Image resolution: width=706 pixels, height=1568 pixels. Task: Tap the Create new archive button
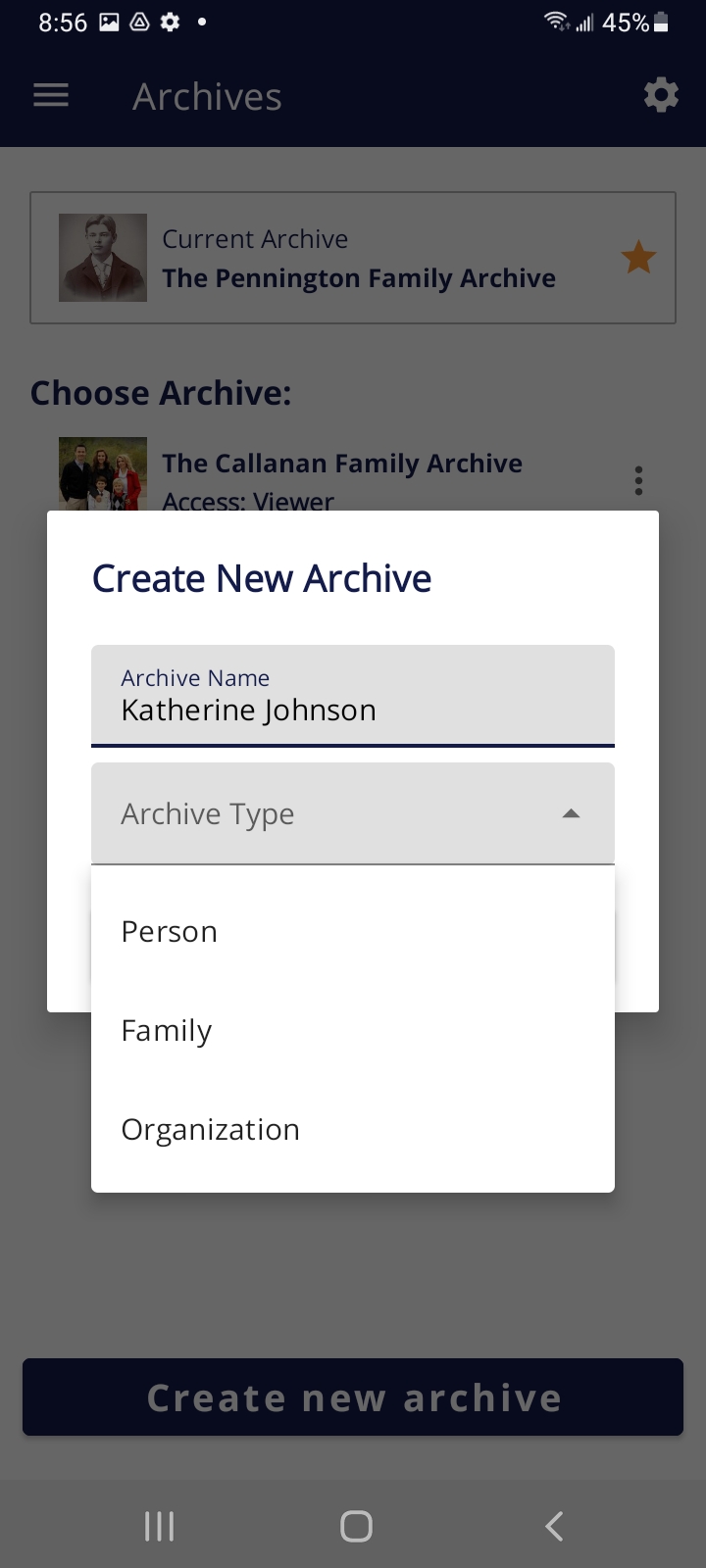353,1397
